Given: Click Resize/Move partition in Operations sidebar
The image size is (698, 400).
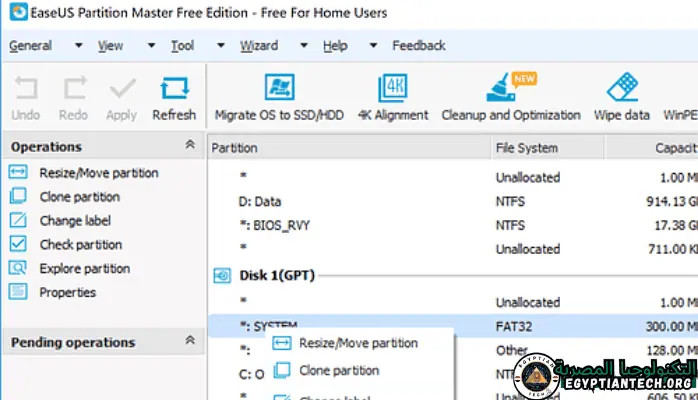Looking at the screenshot, I should click(x=98, y=173).
